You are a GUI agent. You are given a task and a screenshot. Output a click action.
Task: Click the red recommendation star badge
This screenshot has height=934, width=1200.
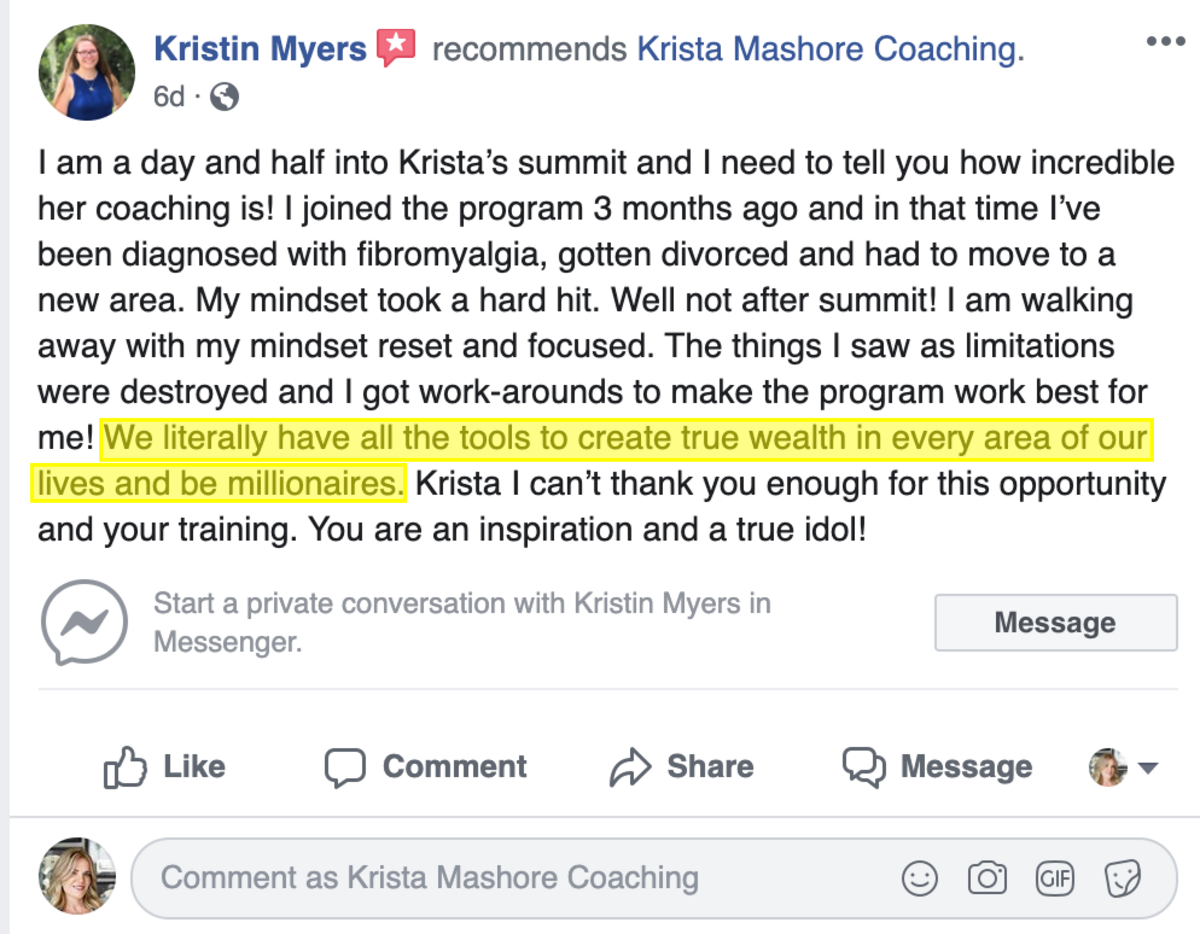pyautogui.click(x=396, y=48)
